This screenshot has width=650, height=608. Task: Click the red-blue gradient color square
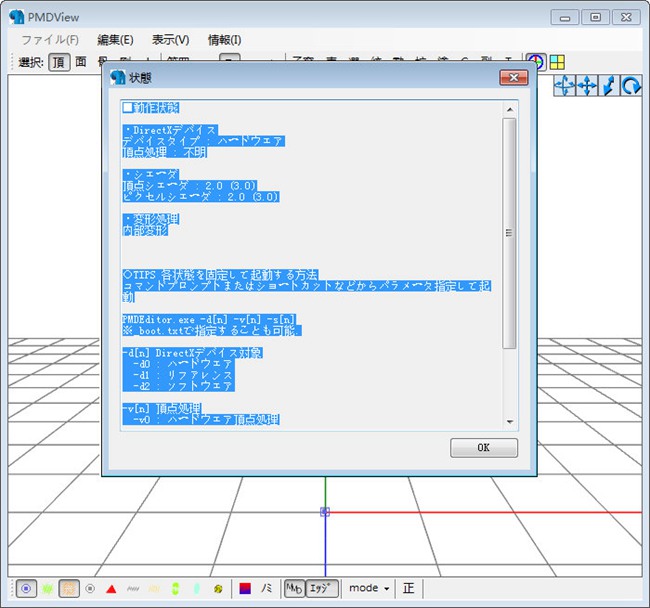pyautogui.click(x=245, y=589)
